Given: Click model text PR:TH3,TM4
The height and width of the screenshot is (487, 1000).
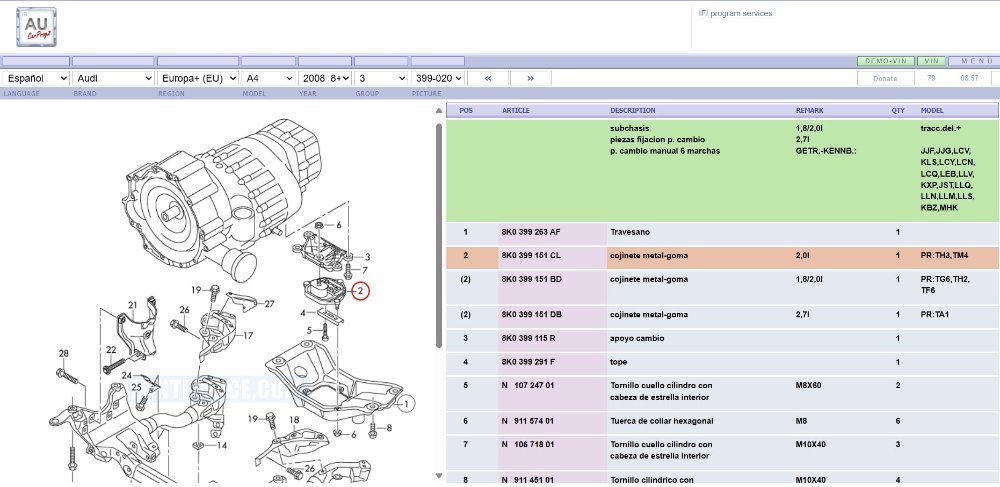Looking at the screenshot, I should (x=945, y=256).
